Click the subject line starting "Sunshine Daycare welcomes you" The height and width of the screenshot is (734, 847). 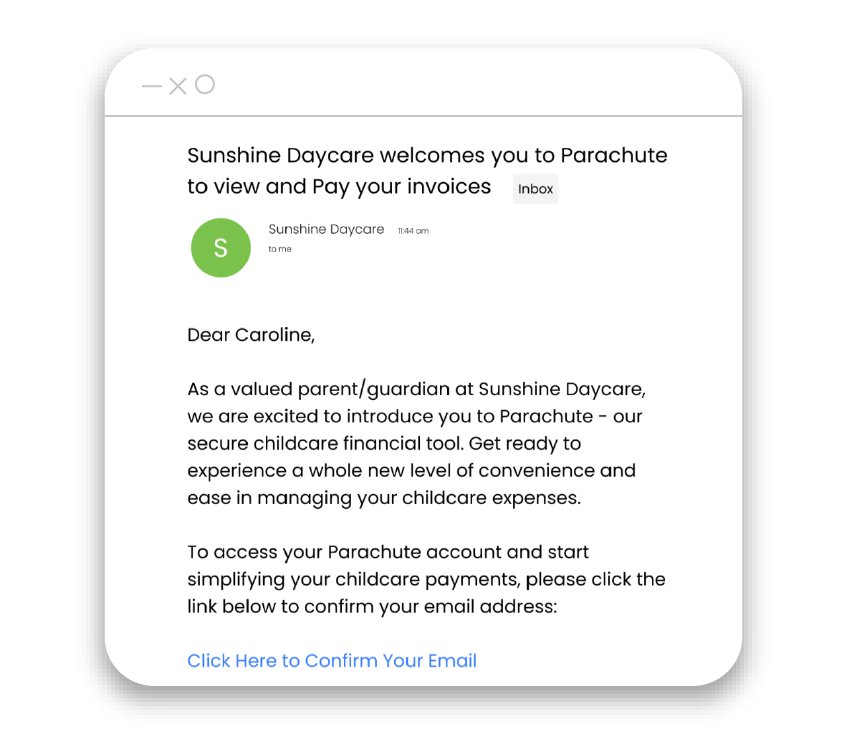tap(427, 156)
